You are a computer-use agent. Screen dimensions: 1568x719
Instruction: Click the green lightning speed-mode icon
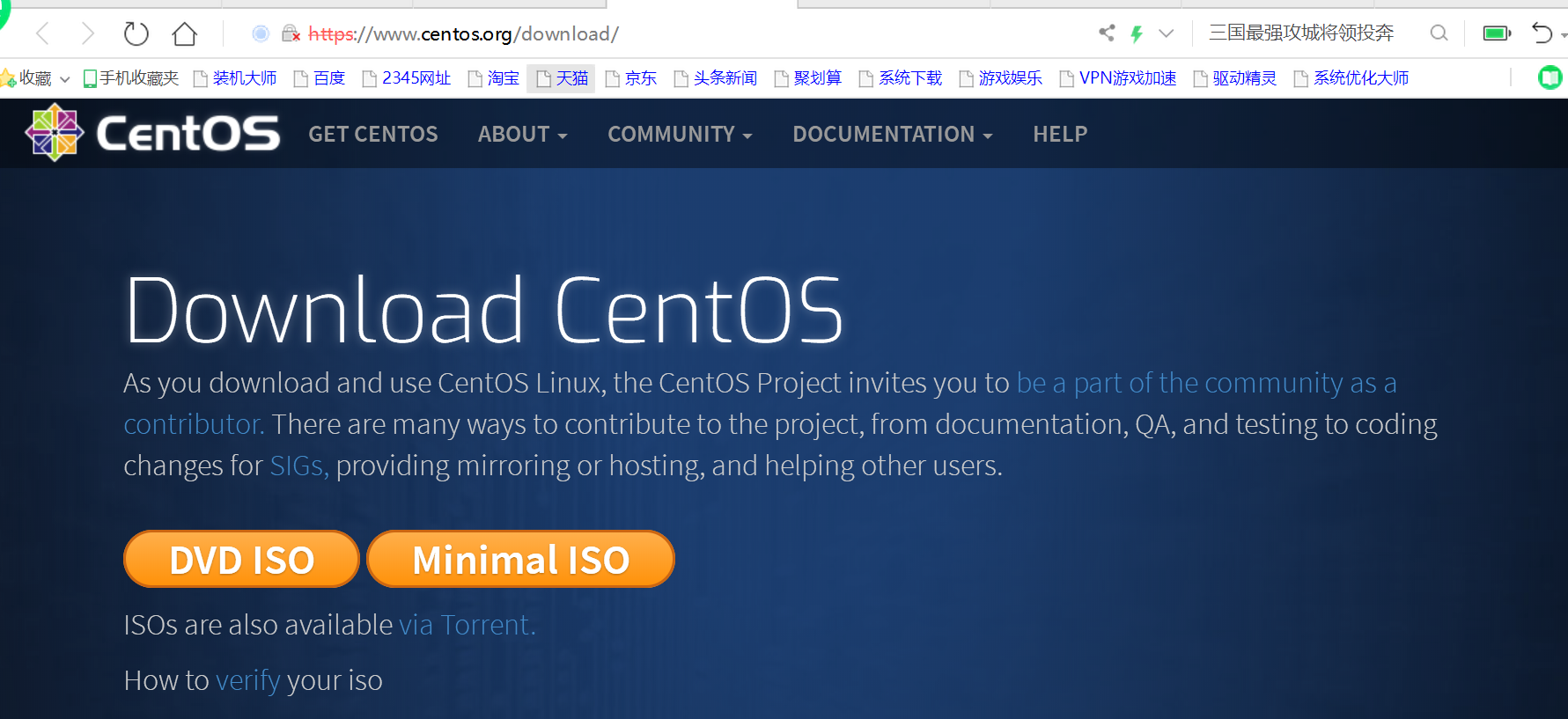pos(1137,34)
